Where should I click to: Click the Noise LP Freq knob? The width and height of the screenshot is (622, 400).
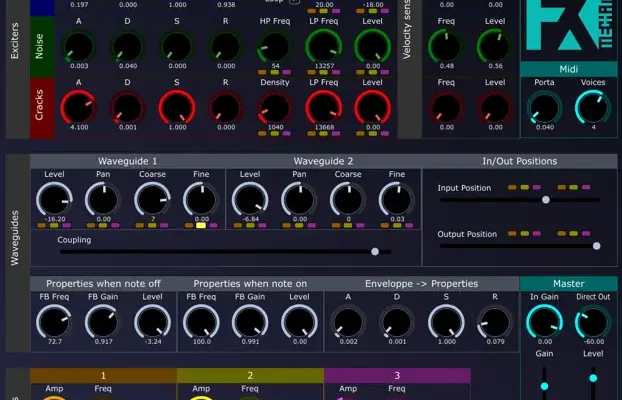coord(324,46)
